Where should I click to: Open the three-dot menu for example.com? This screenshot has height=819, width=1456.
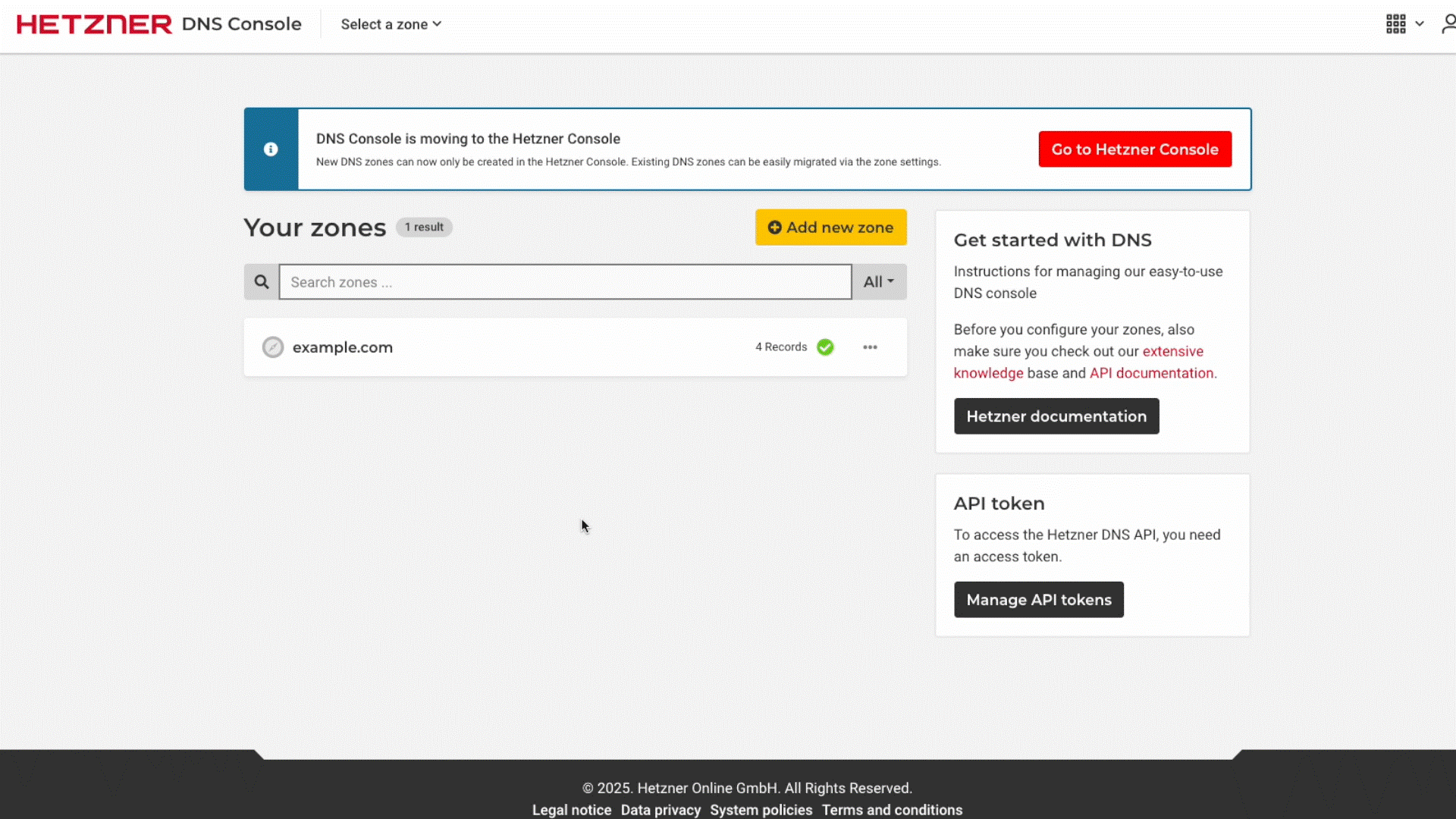(870, 347)
